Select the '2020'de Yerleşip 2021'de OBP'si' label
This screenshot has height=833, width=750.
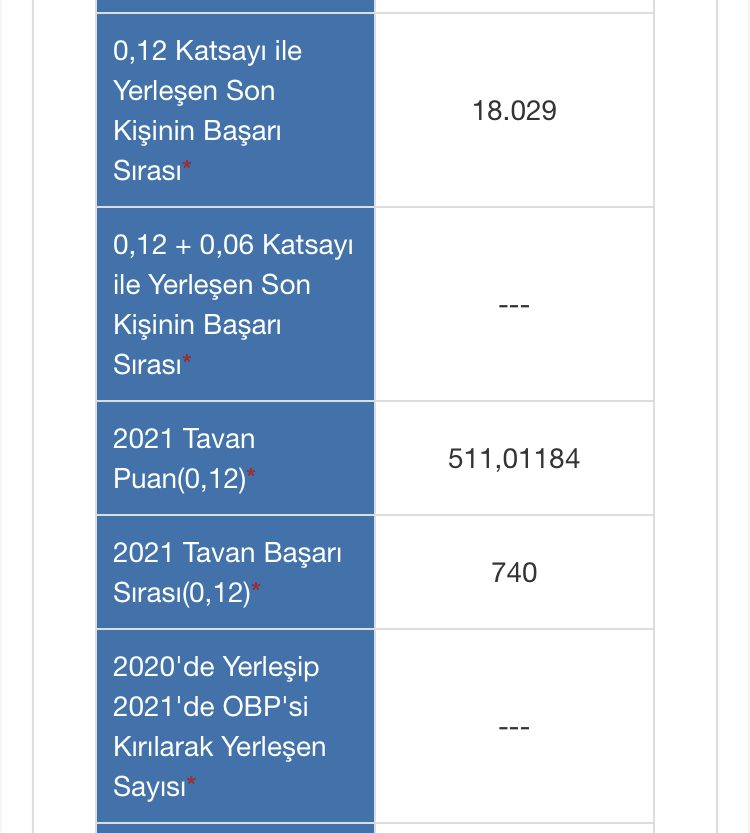[x=216, y=686]
